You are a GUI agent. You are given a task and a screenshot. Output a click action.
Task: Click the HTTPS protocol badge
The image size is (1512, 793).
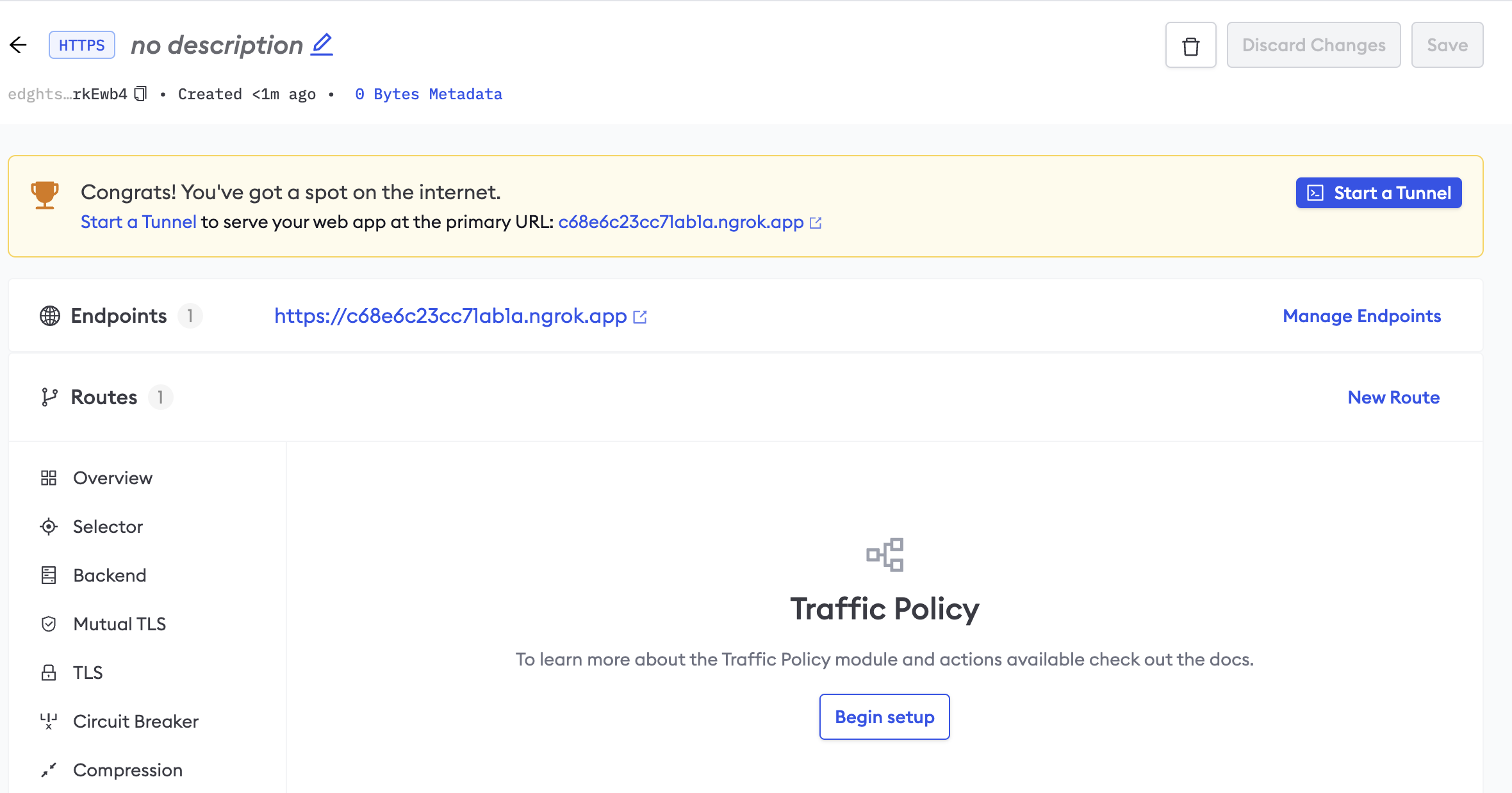(82, 45)
